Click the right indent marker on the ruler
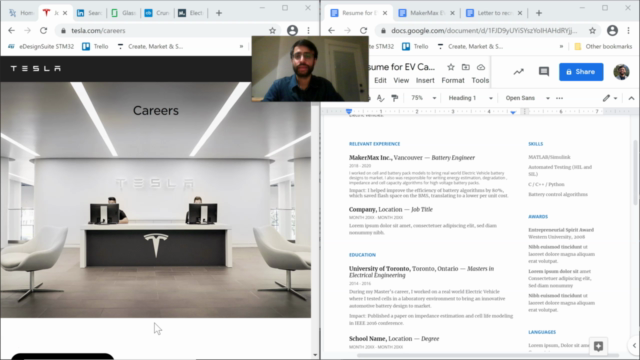Image resolution: width=640 pixels, height=360 pixels. (x=513, y=112)
